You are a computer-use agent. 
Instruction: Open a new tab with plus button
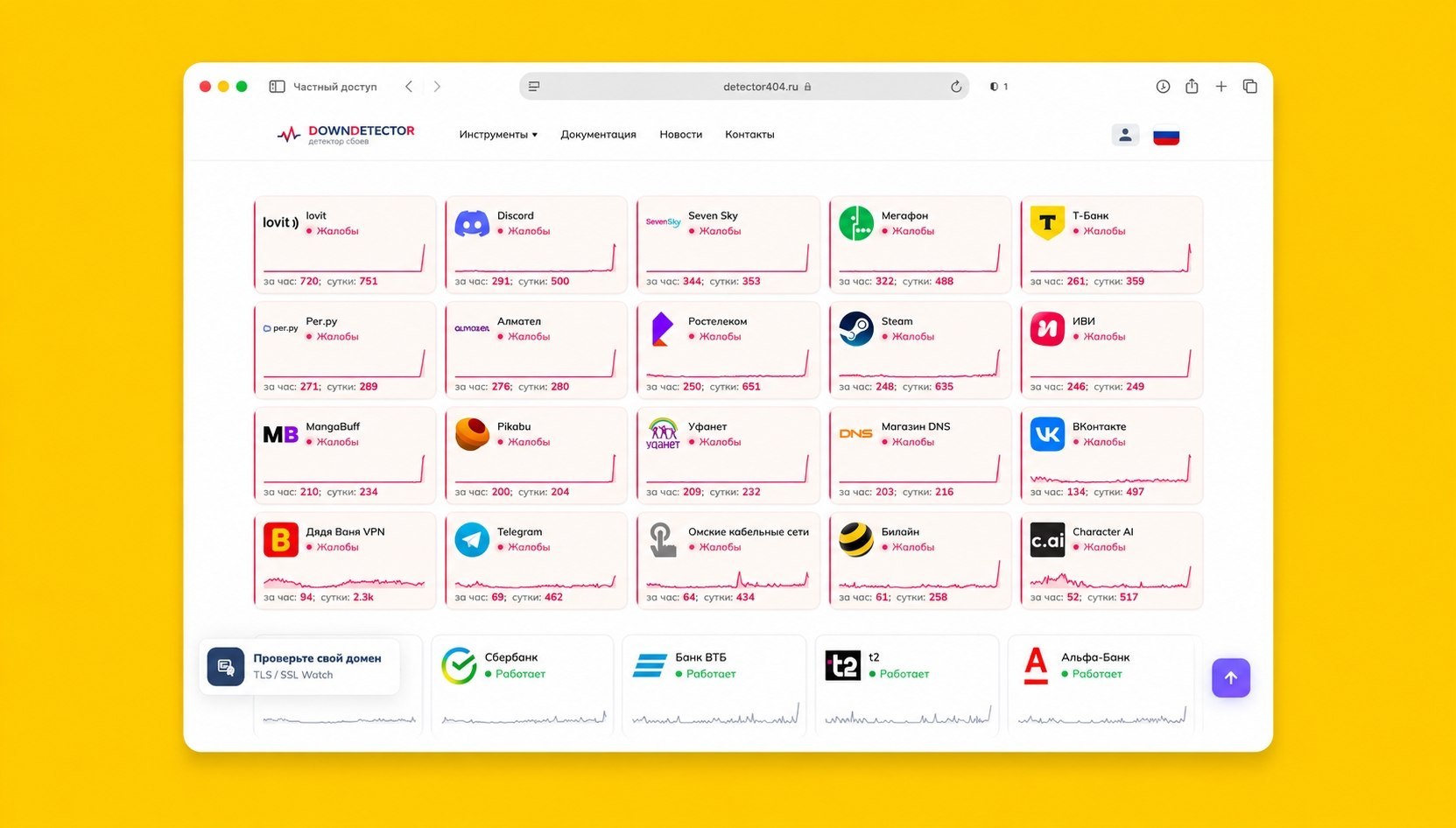(1221, 87)
